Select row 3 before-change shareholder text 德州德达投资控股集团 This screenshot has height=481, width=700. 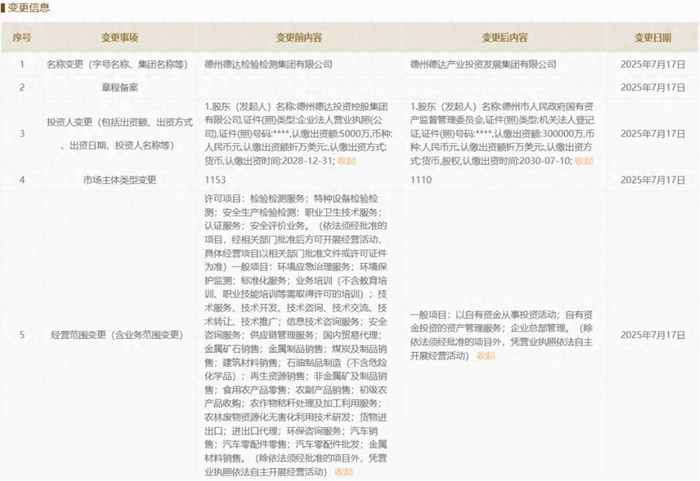[x=342, y=107]
